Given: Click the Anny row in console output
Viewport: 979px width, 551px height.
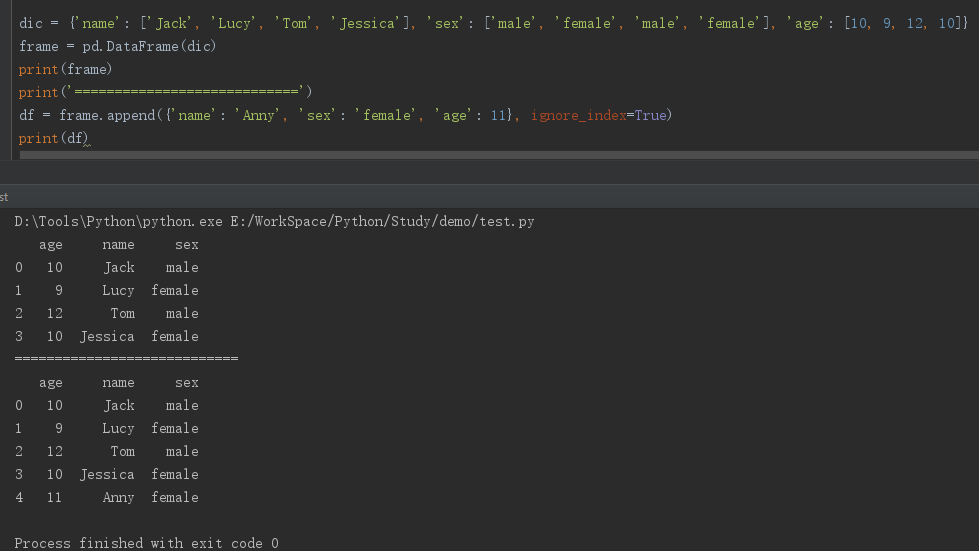Looking at the screenshot, I should pos(107,497).
